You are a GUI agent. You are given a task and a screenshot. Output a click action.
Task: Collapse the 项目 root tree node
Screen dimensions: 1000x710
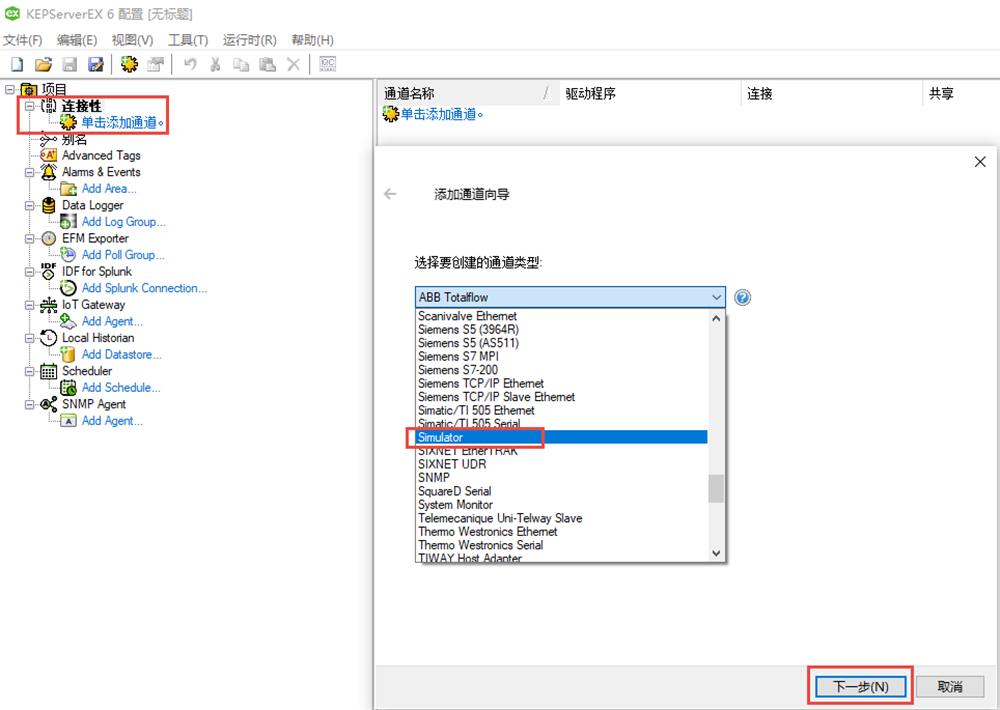(10, 89)
